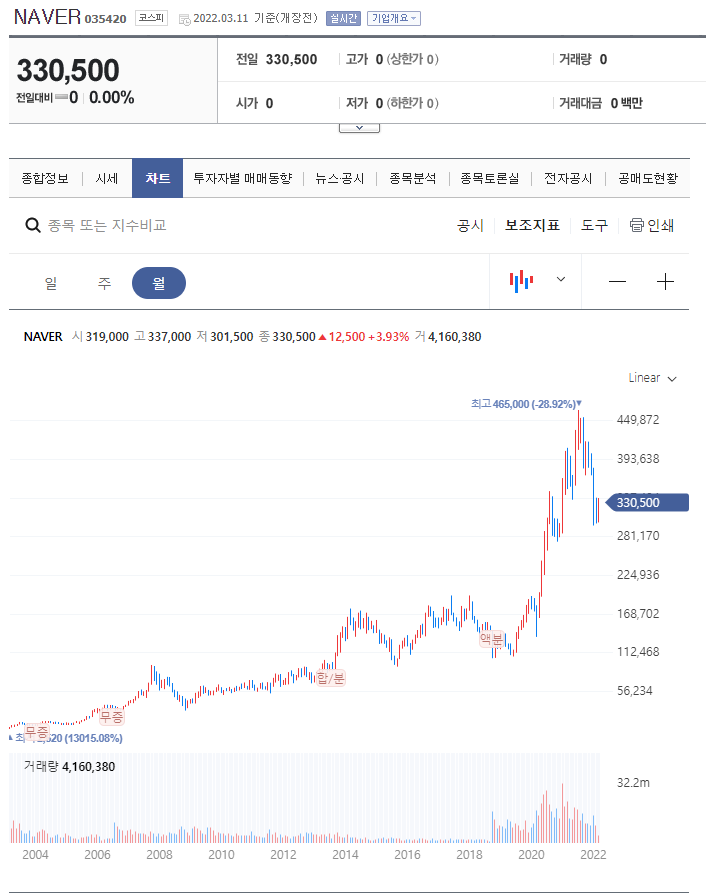This screenshot has width=706, height=894.
Task: Open the 전자공시 tab
Action: click(568, 178)
